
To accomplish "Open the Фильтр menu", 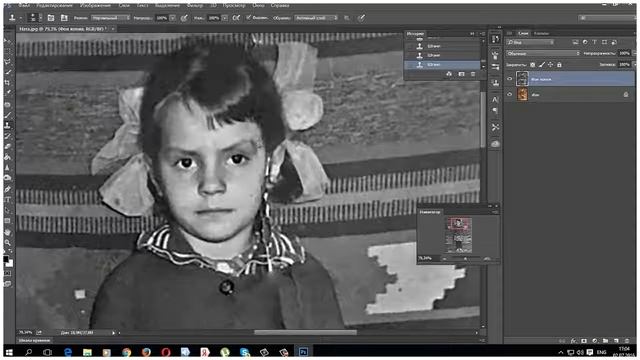I will 195,6.
